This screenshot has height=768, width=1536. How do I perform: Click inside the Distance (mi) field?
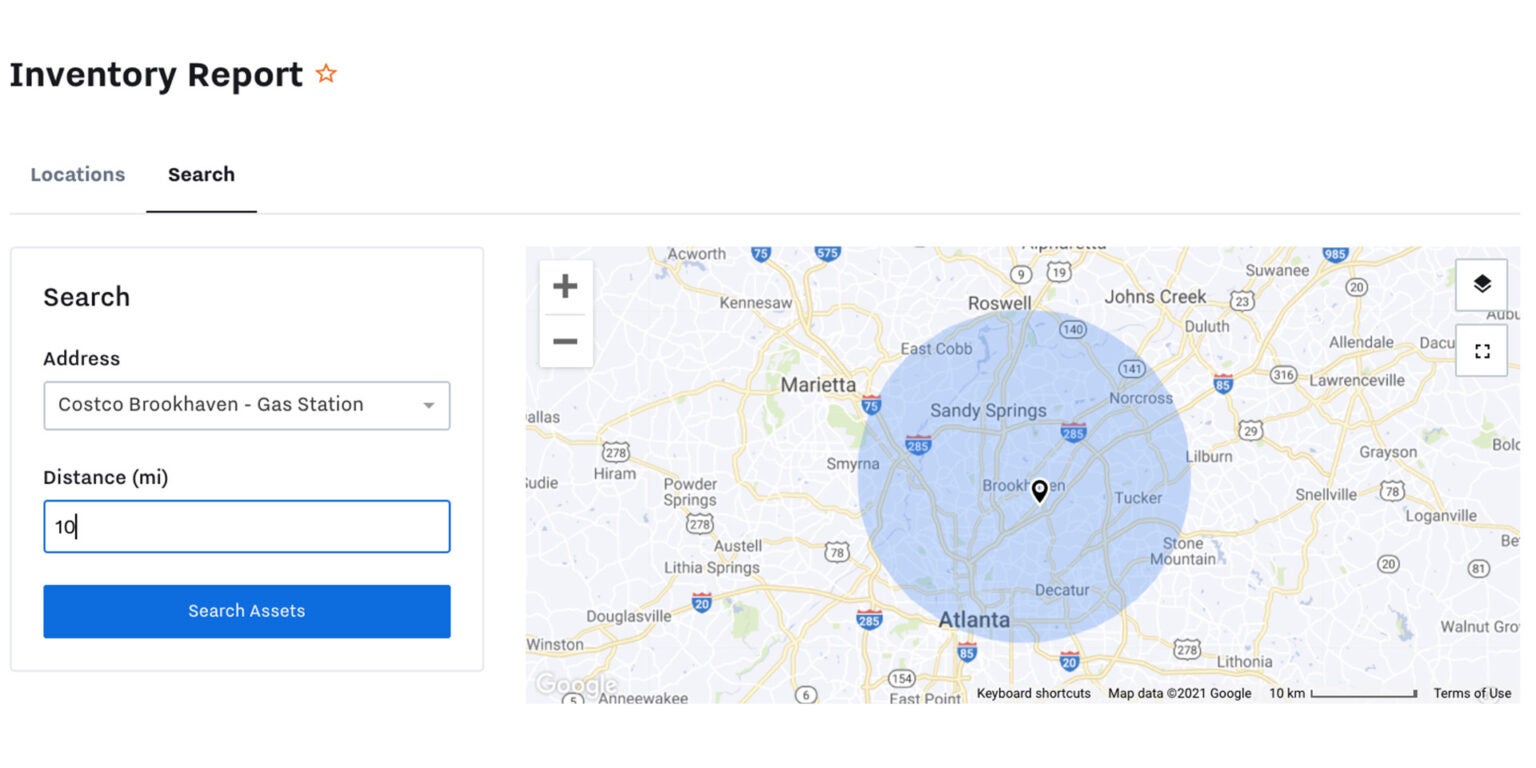tap(246, 526)
